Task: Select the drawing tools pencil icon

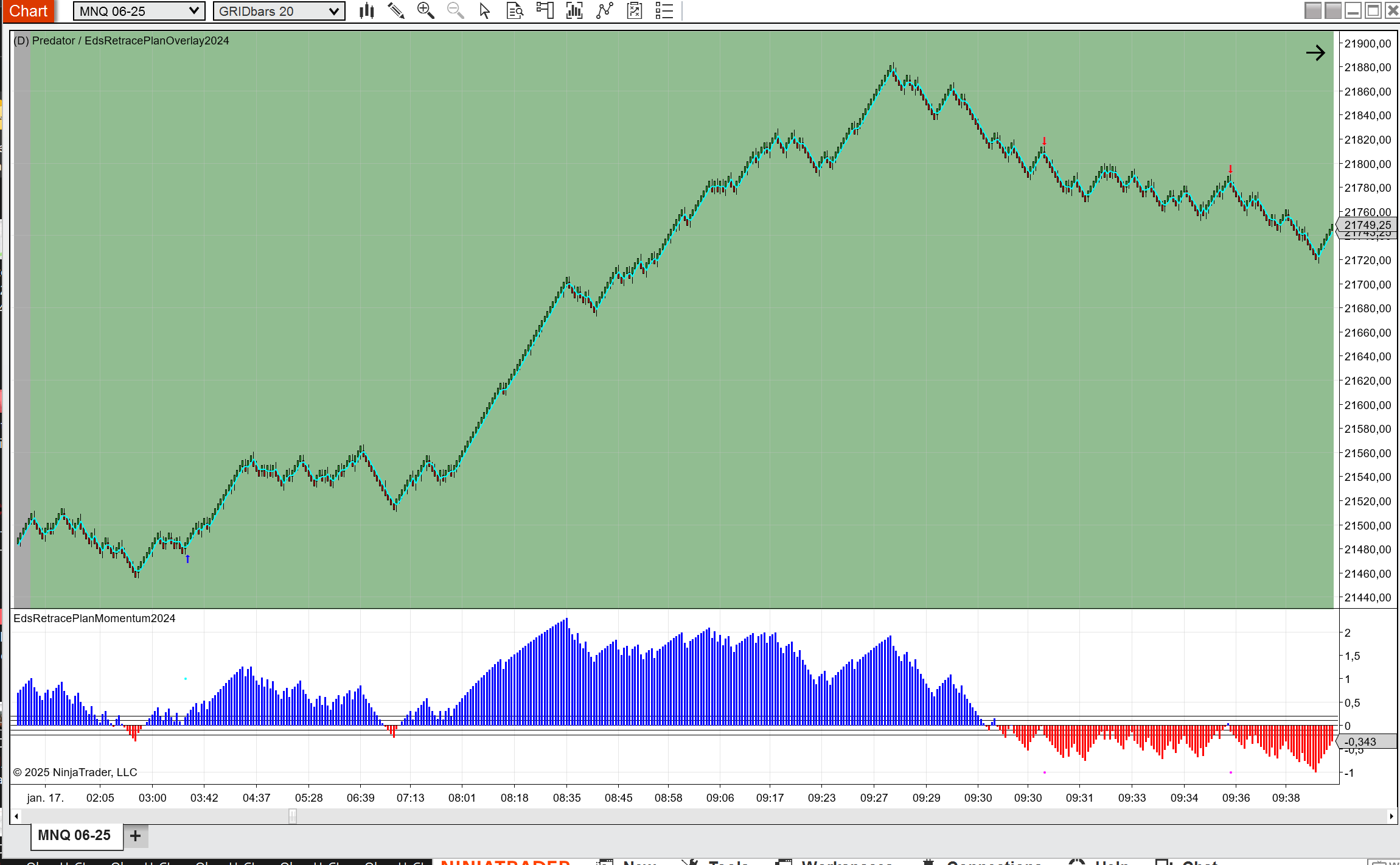Action: point(396,10)
